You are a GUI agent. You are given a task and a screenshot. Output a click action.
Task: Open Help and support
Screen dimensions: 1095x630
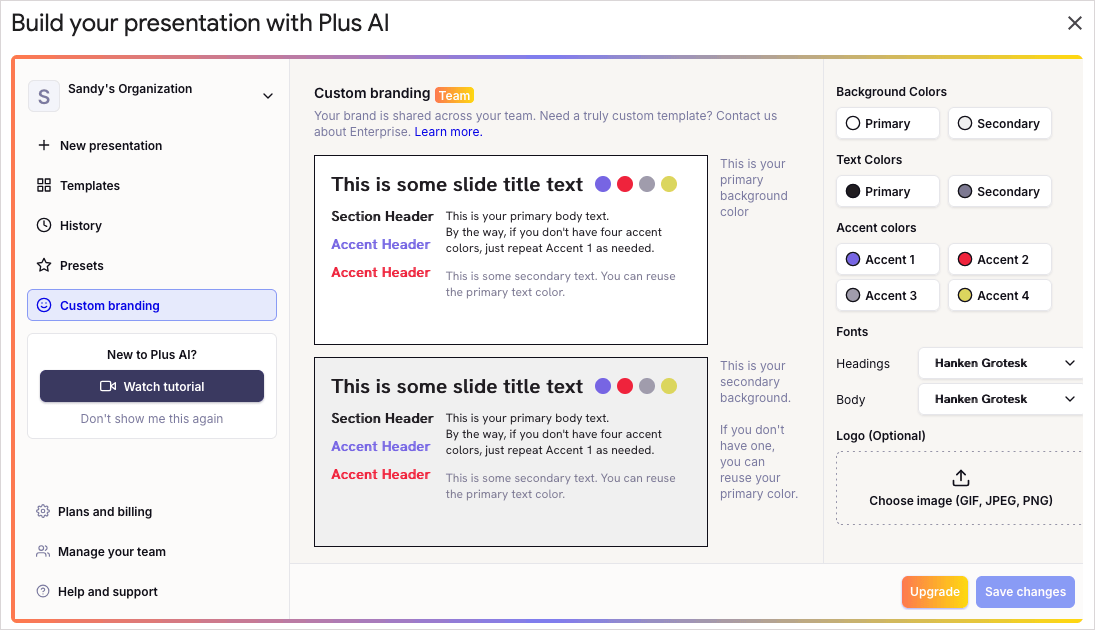[152, 591]
